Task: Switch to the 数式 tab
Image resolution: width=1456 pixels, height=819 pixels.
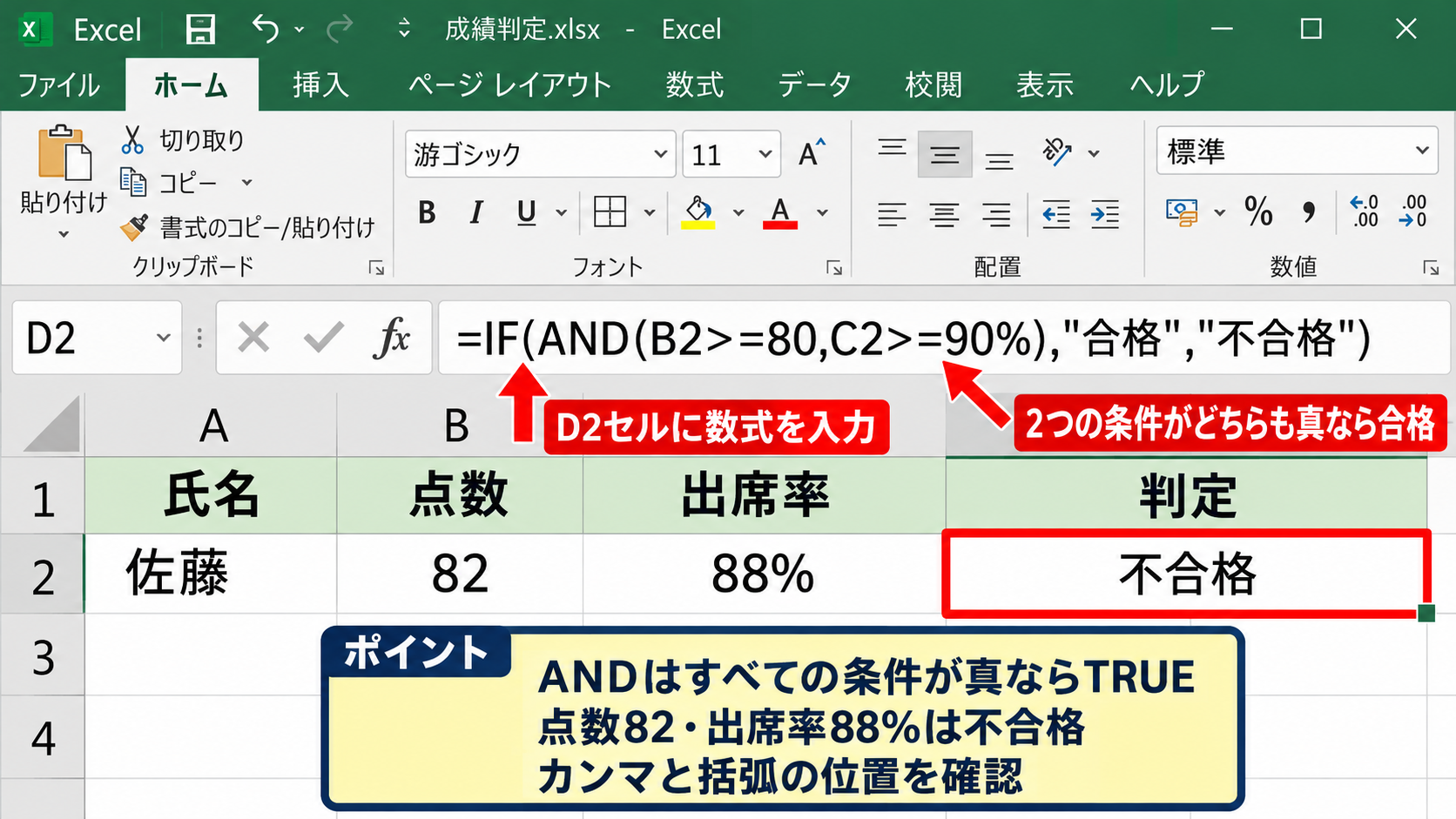Action: (694, 84)
